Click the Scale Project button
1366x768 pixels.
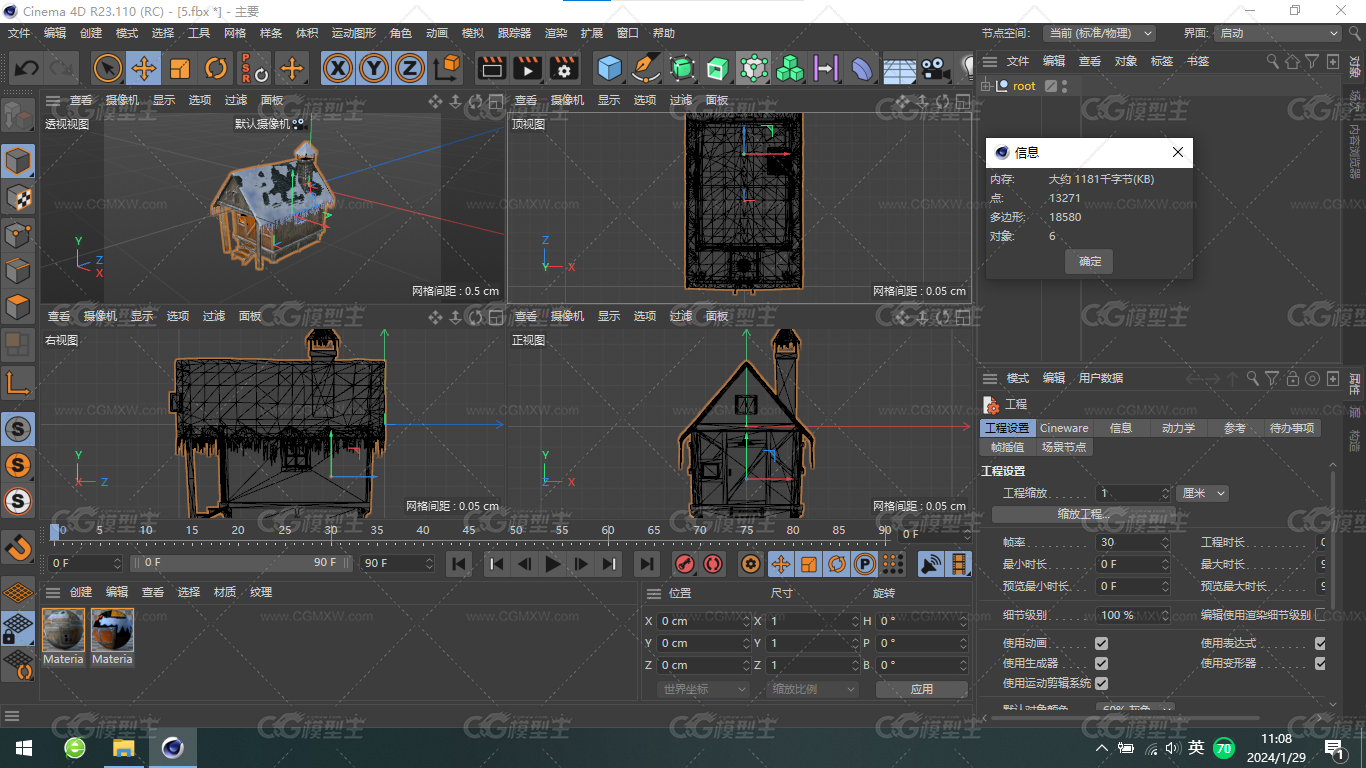[x=1084, y=514]
